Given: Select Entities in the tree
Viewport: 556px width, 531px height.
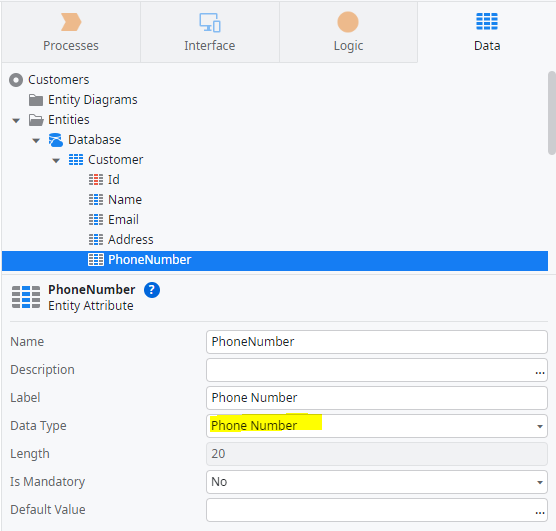Looking at the screenshot, I should click(x=69, y=120).
